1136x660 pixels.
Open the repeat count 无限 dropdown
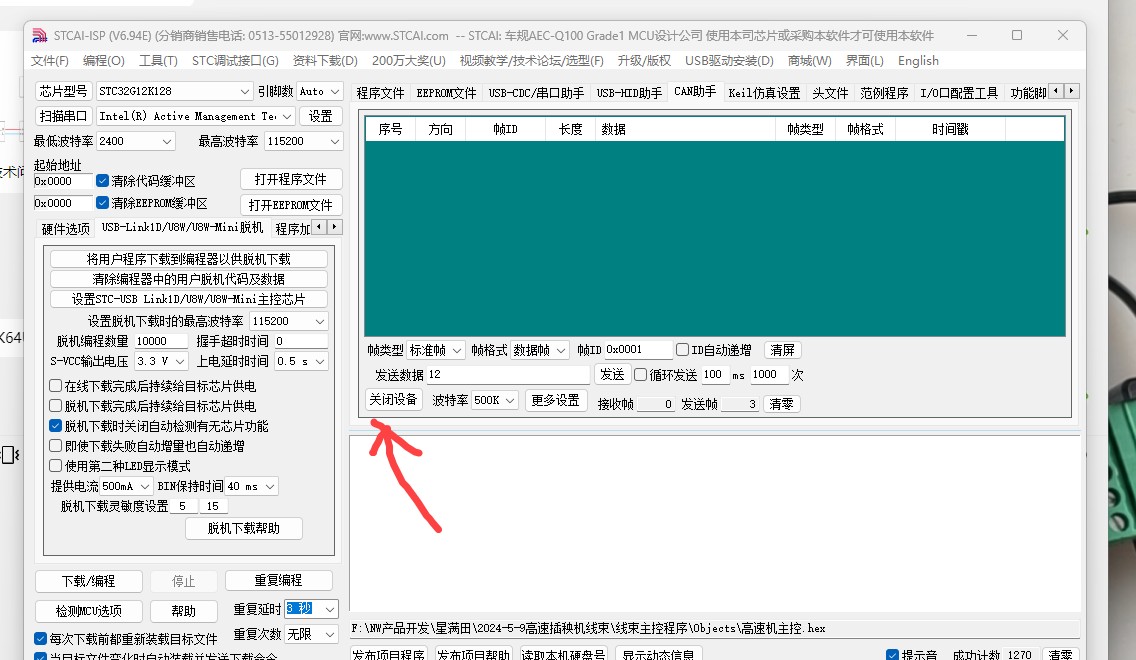pyautogui.click(x=311, y=635)
